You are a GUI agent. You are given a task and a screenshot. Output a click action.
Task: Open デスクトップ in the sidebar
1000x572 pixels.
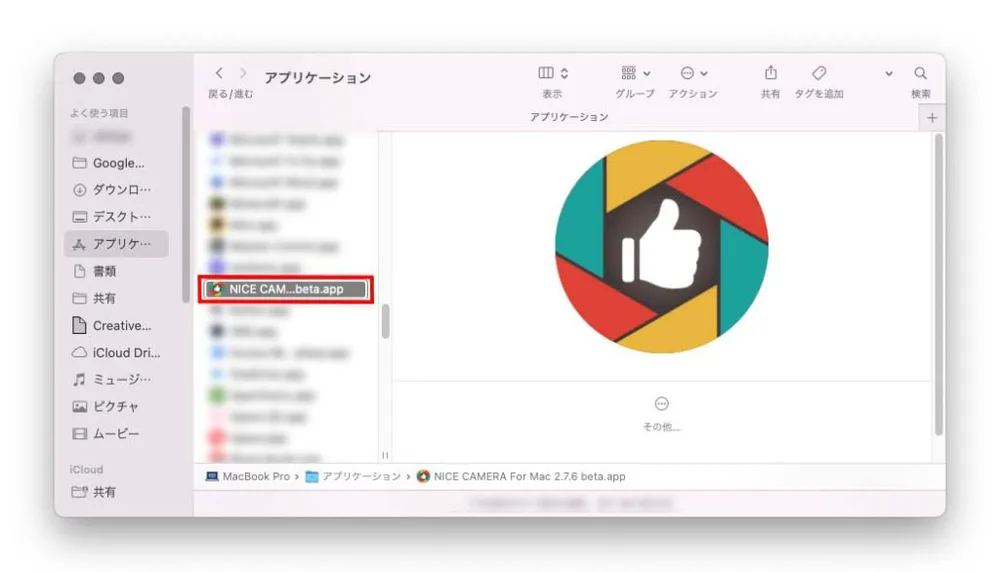click(116, 217)
